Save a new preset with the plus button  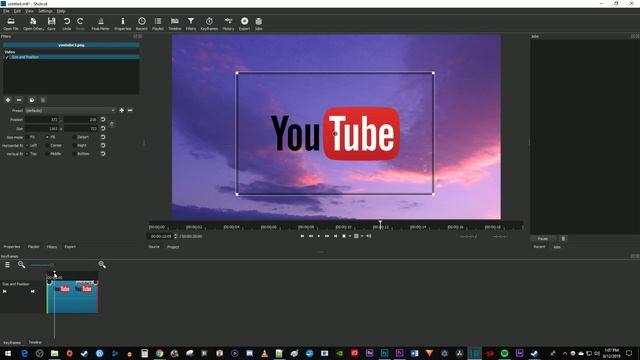pos(121,110)
